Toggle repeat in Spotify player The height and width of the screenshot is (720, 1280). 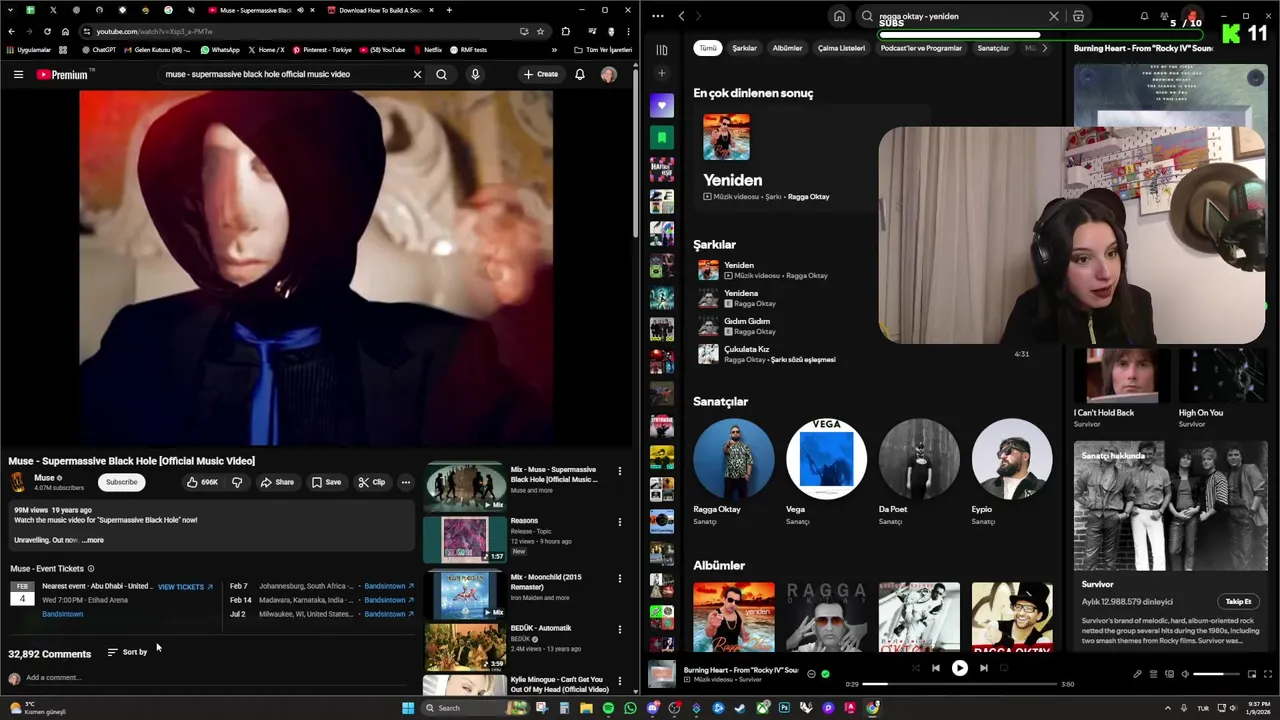point(1004,668)
